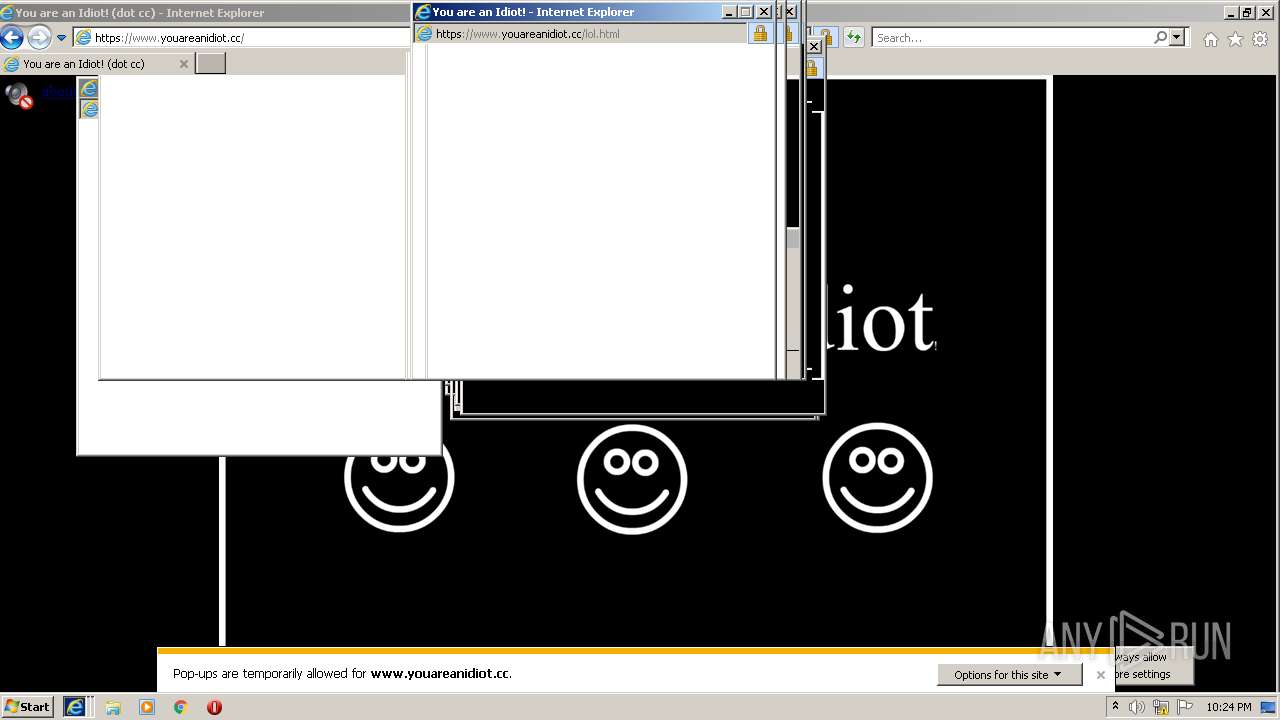Viewport: 1280px width, 720px height.
Task: Focus the main window address bar URL
Action: (244, 38)
